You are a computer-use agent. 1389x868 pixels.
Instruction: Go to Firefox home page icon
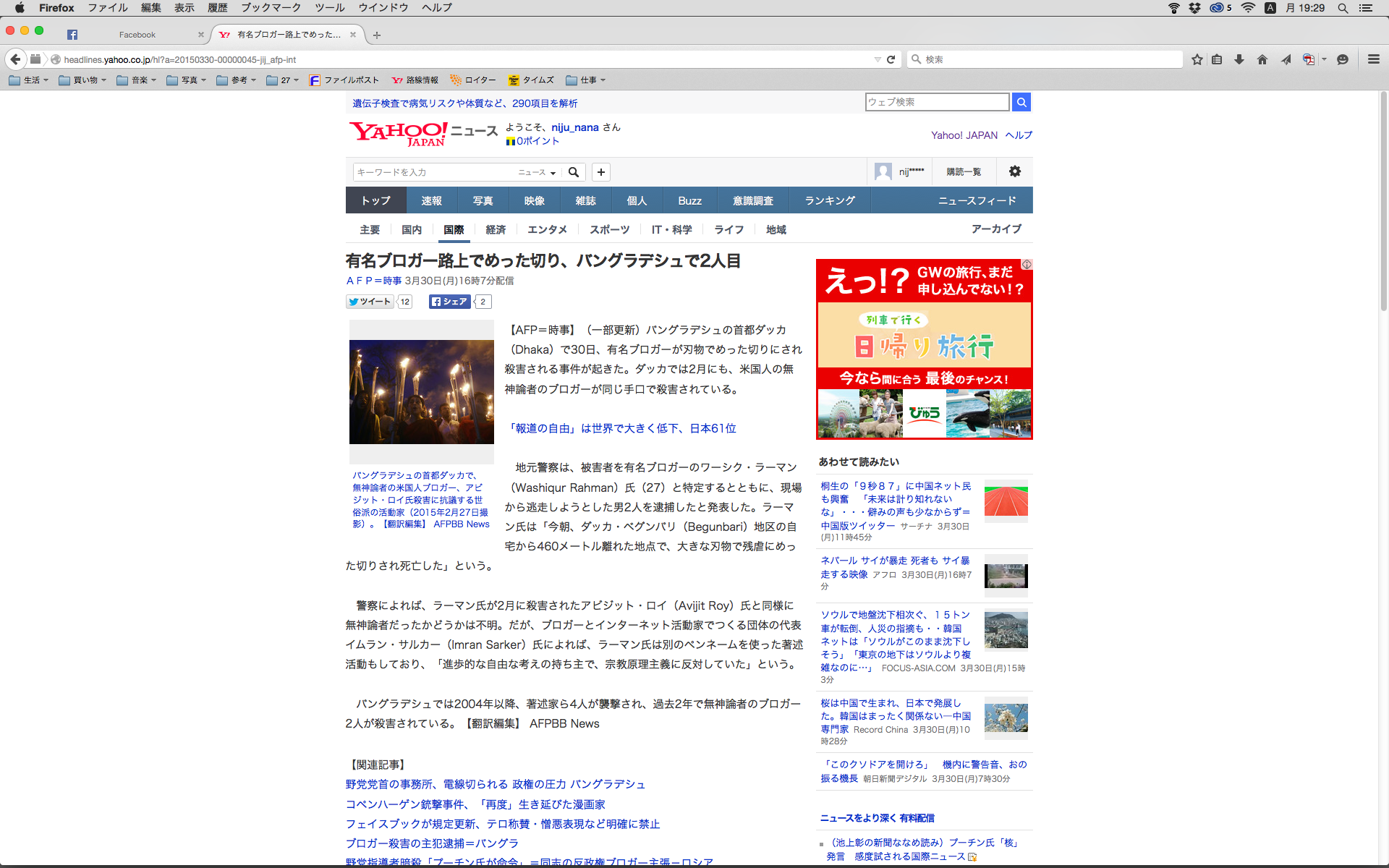[x=1262, y=59]
